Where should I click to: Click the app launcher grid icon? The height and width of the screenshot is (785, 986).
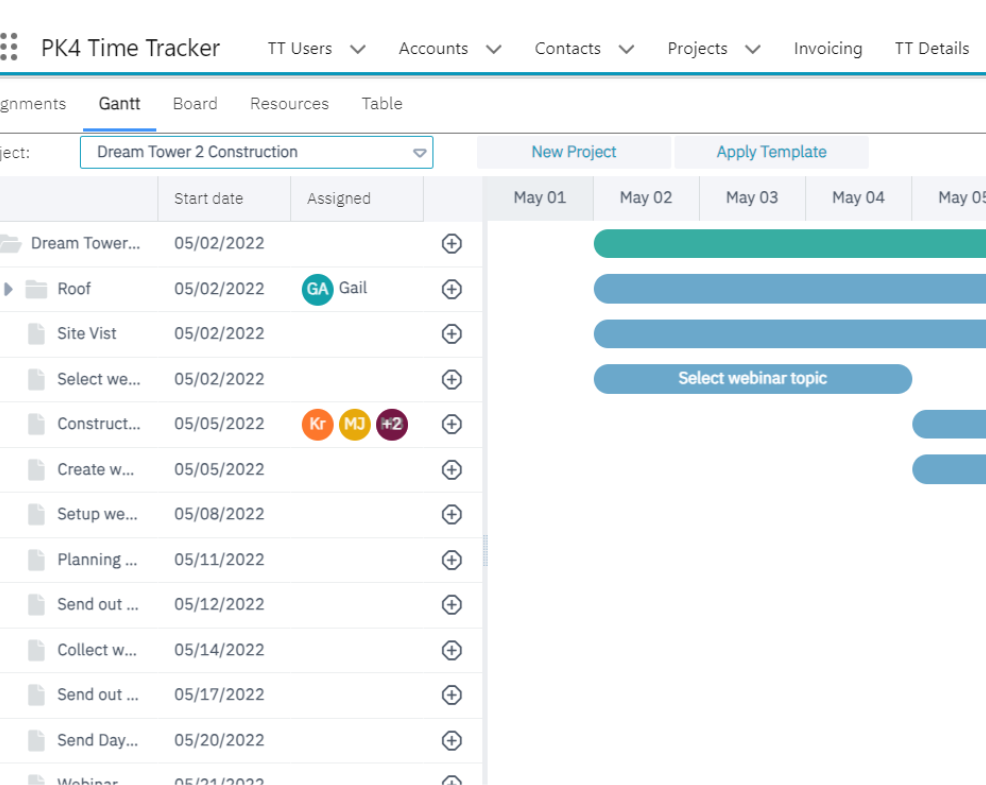(10, 47)
